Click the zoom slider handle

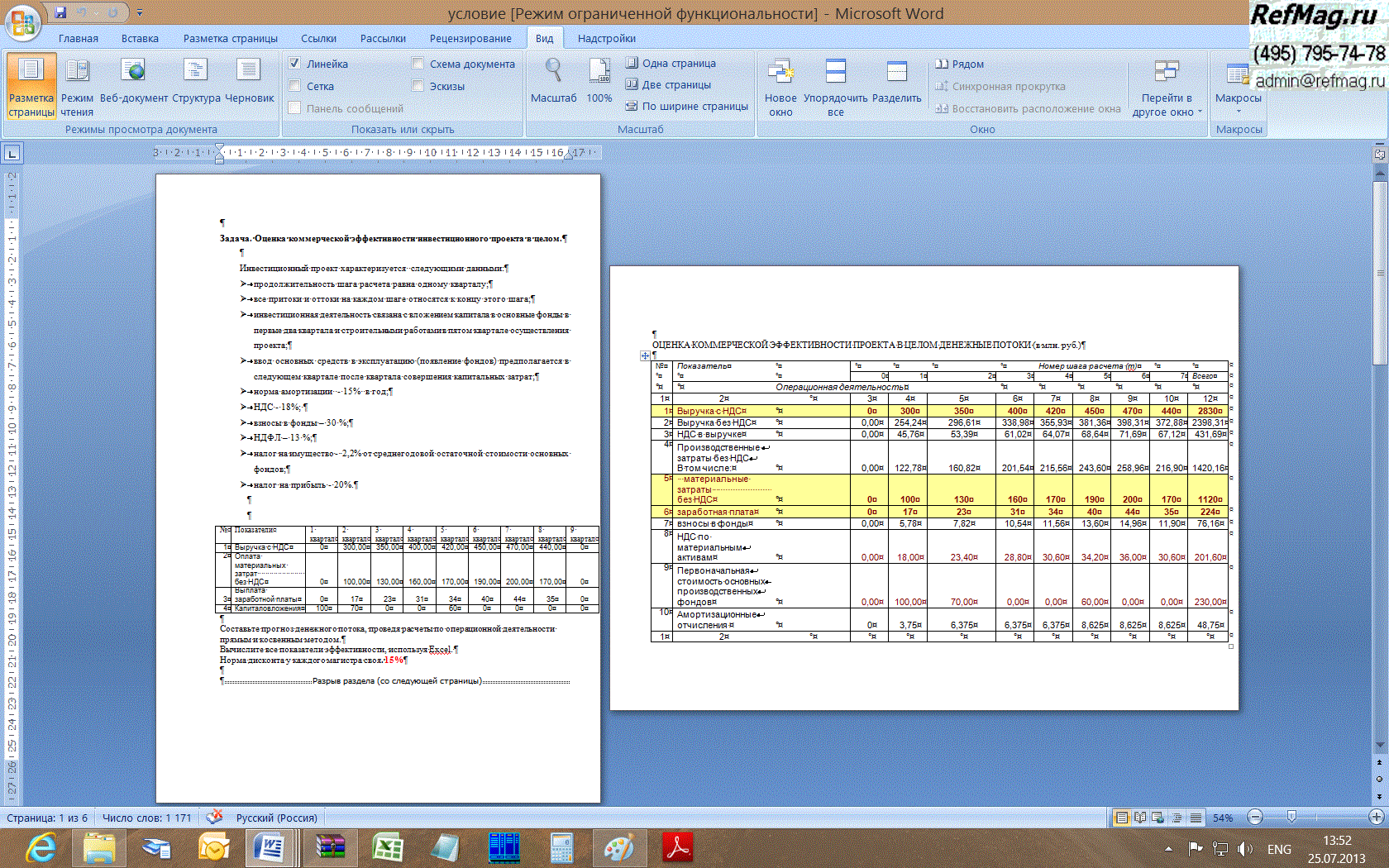(1291, 817)
